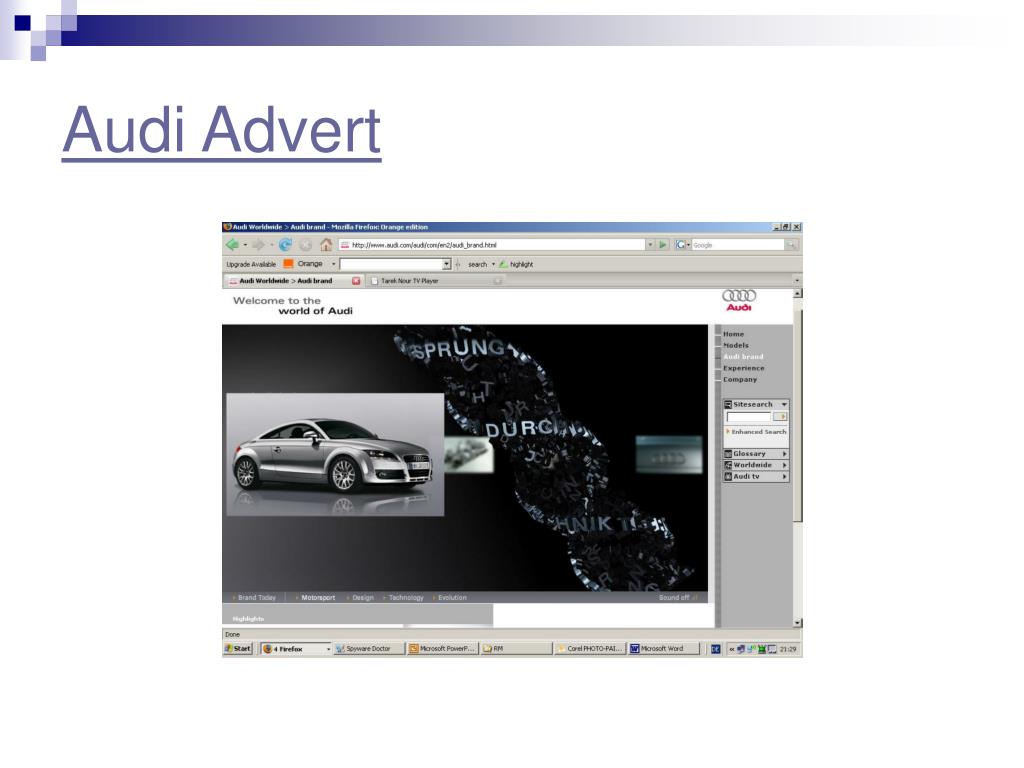Viewport: 1024px width, 768px height.
Task: Click the search magnifier button in Google box
Action: [791, 245]
